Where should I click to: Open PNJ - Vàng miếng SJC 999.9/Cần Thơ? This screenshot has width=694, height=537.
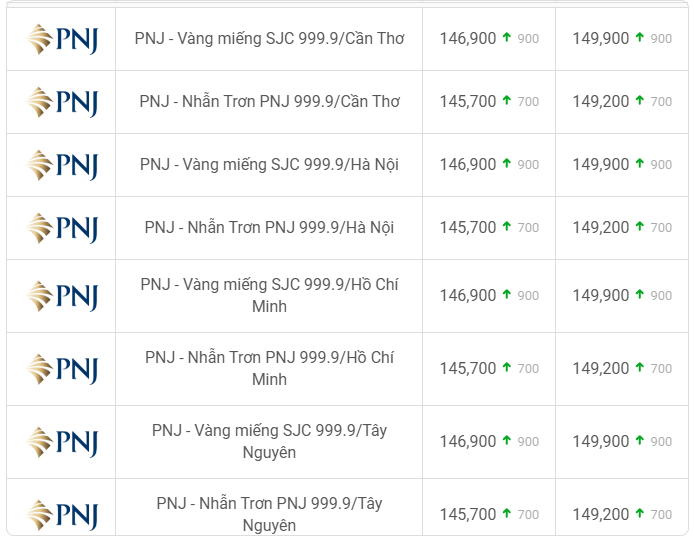pos(269,39)
